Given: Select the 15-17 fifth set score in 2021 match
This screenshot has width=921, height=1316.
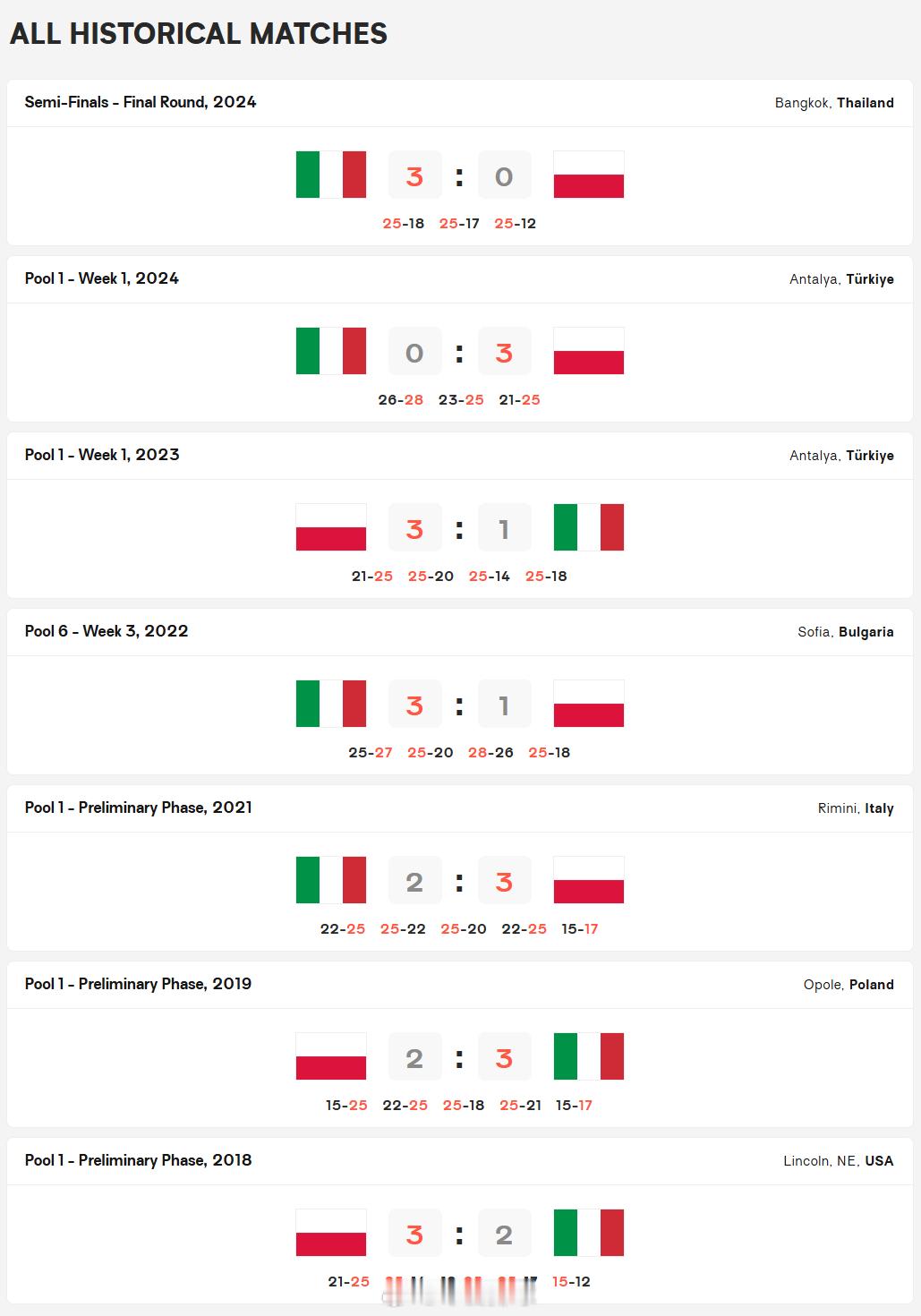Looking at the screenshot, I should (580, 929).
